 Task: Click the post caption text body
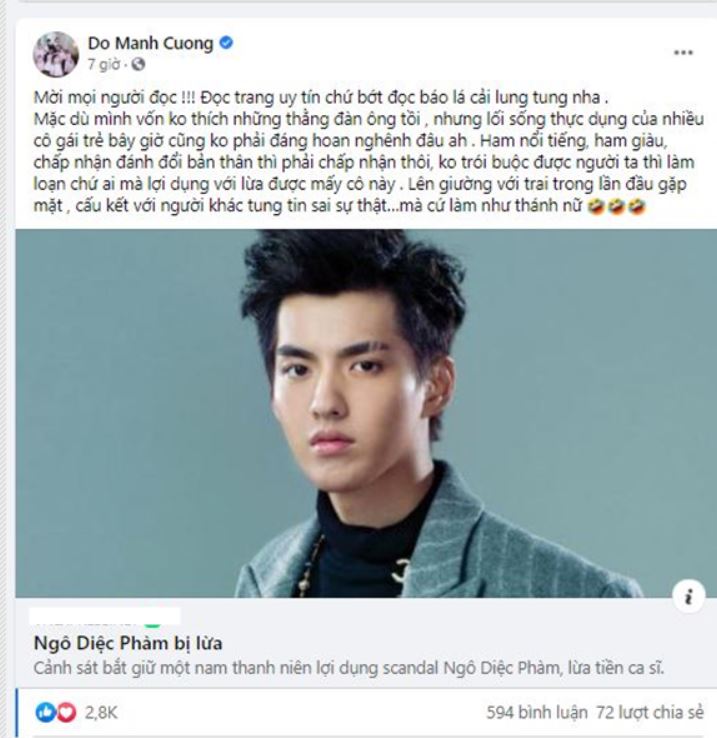[x=367, y=152]
